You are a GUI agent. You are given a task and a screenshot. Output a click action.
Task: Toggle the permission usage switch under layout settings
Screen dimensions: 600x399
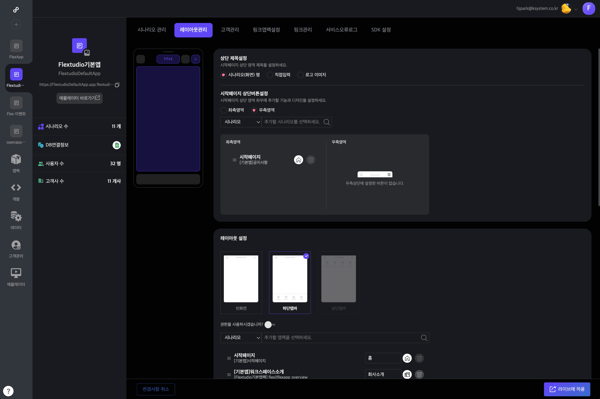pos(270,324)
